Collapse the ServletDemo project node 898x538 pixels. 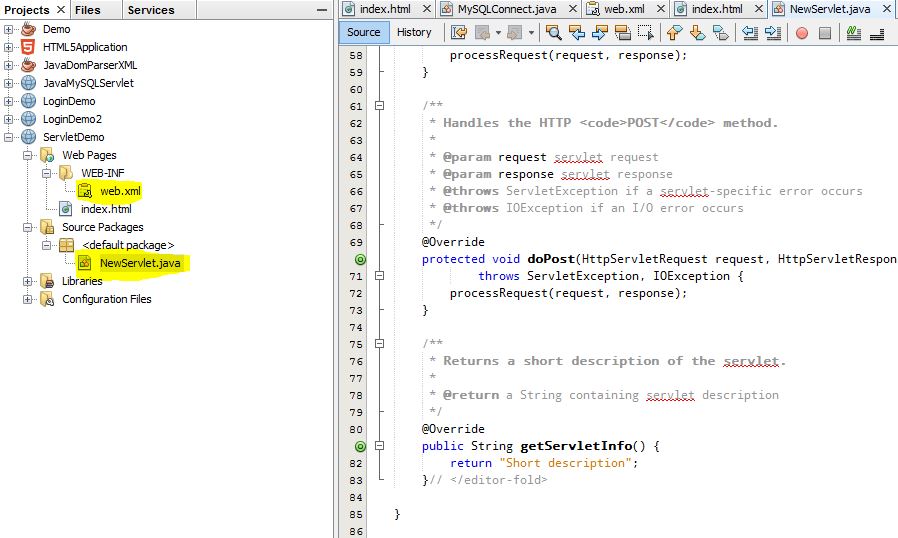click(9, 137)
